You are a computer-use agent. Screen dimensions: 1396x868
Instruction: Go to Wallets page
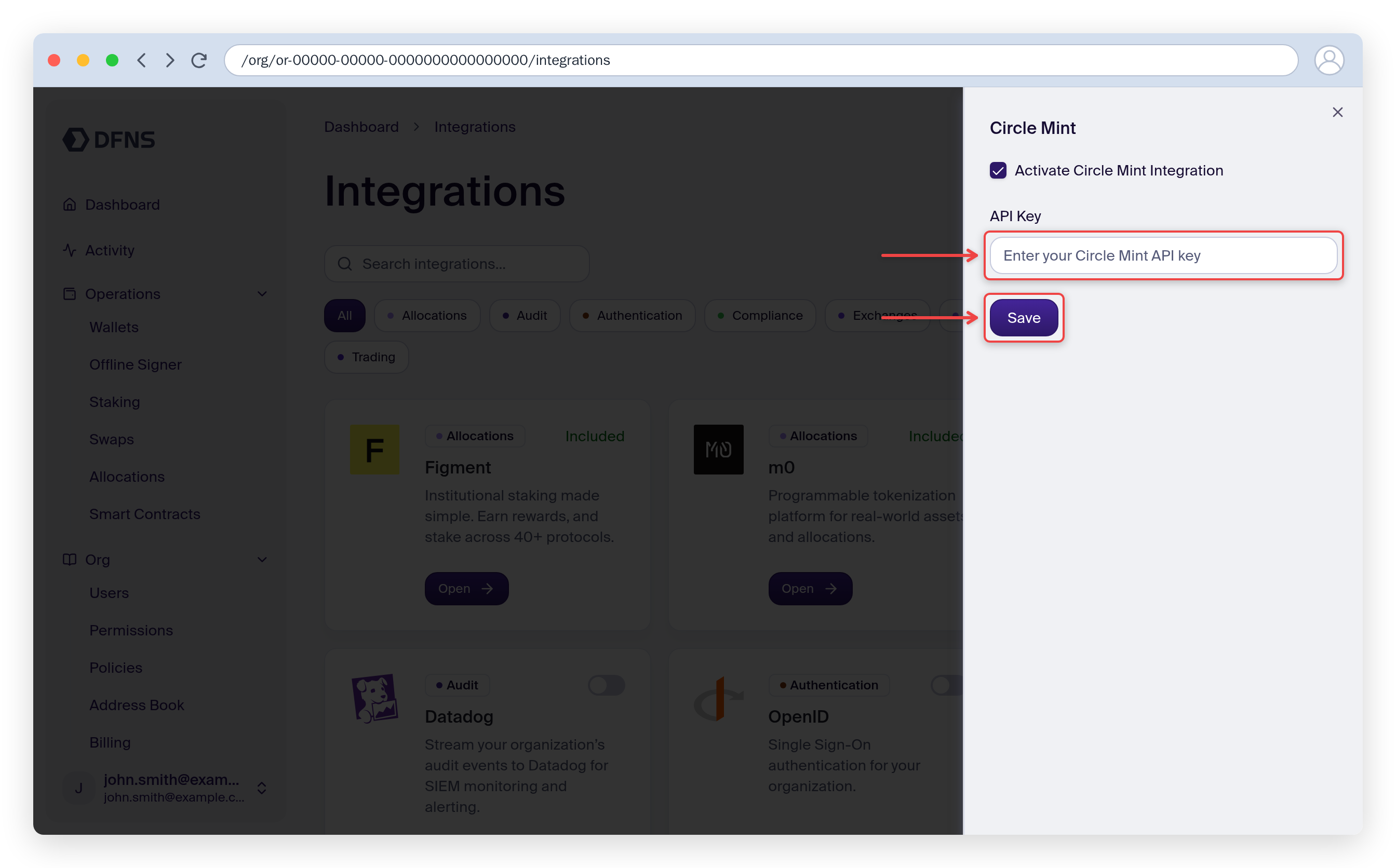(114, 327)
